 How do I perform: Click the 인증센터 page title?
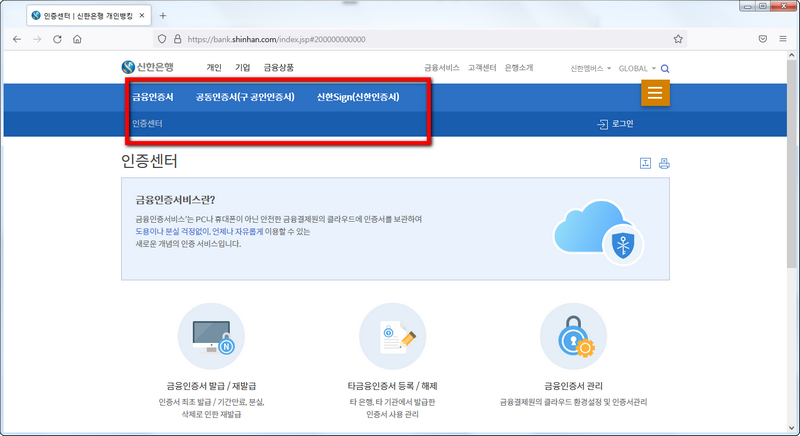(x=149, y=161)
